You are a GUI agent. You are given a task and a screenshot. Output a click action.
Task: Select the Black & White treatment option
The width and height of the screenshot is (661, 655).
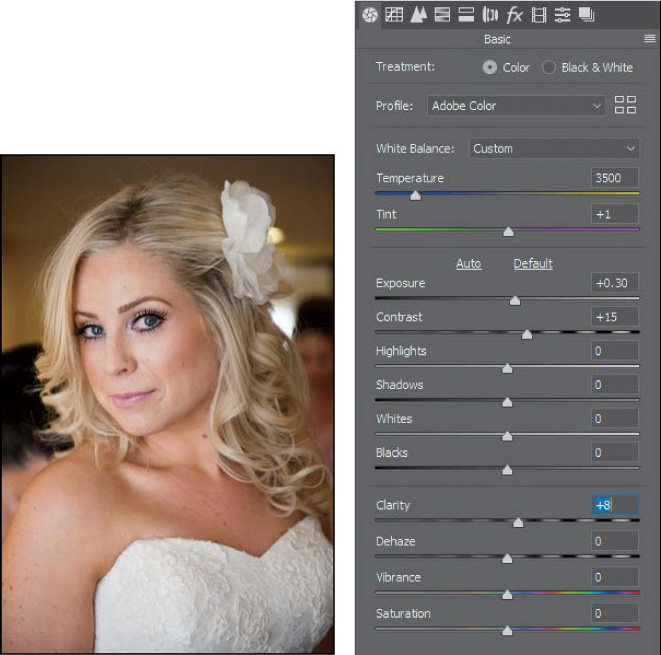[x=549, y=67]
